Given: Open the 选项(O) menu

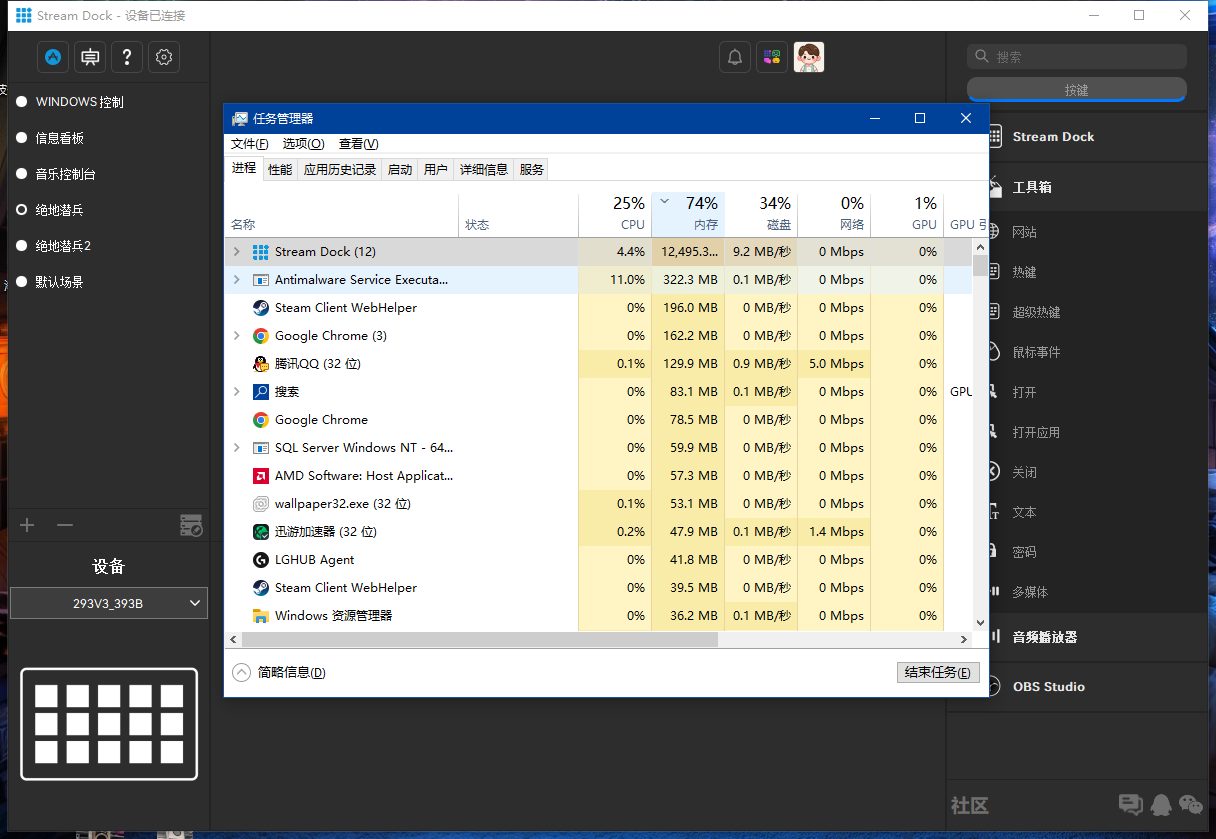Looking at the screenshot, I should click(x=303, y=144).
